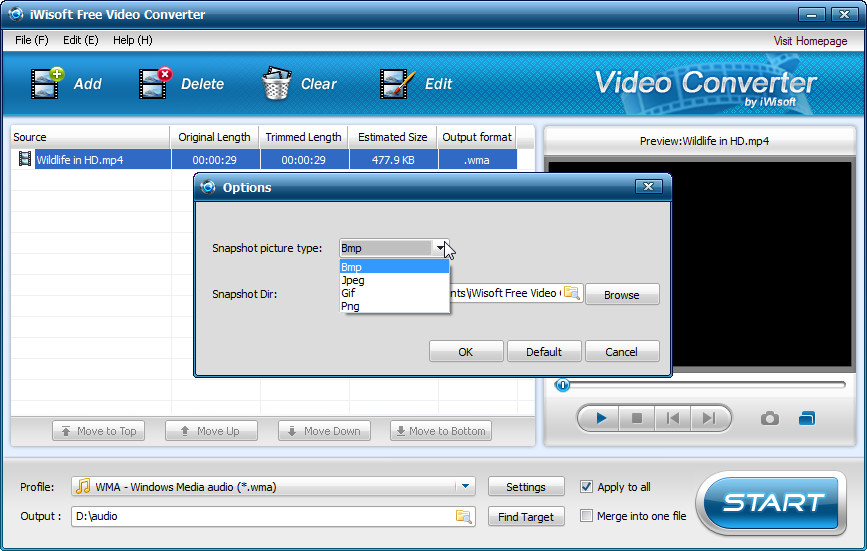Screen dimensions: 867x551
Task: Open the Edit (E) menu
Action: (81, 40)
